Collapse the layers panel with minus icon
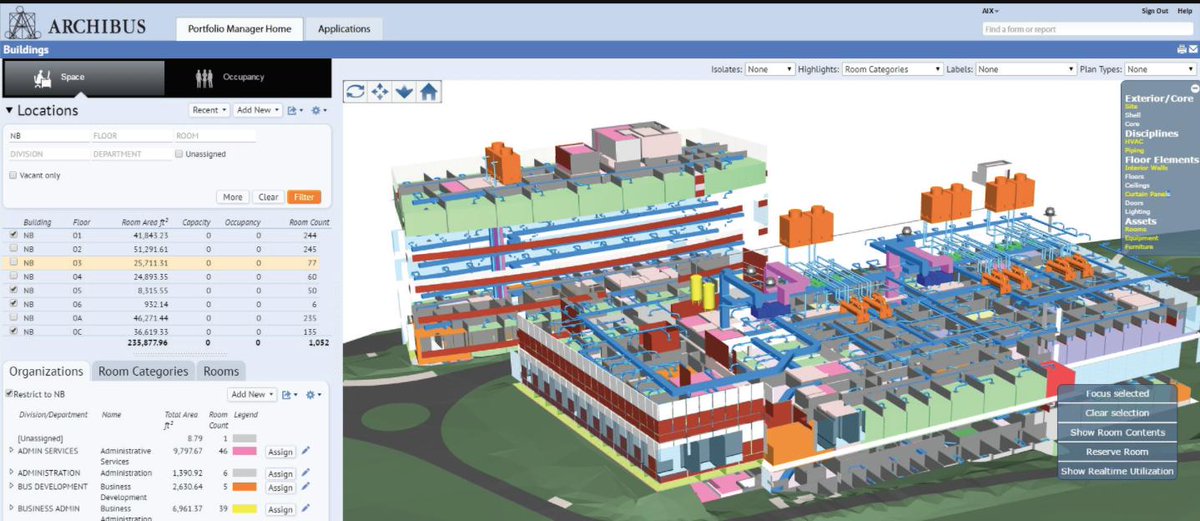The height and width of the screenshot is (521, 1200). pyautogui.click(x=1194, y=89)
